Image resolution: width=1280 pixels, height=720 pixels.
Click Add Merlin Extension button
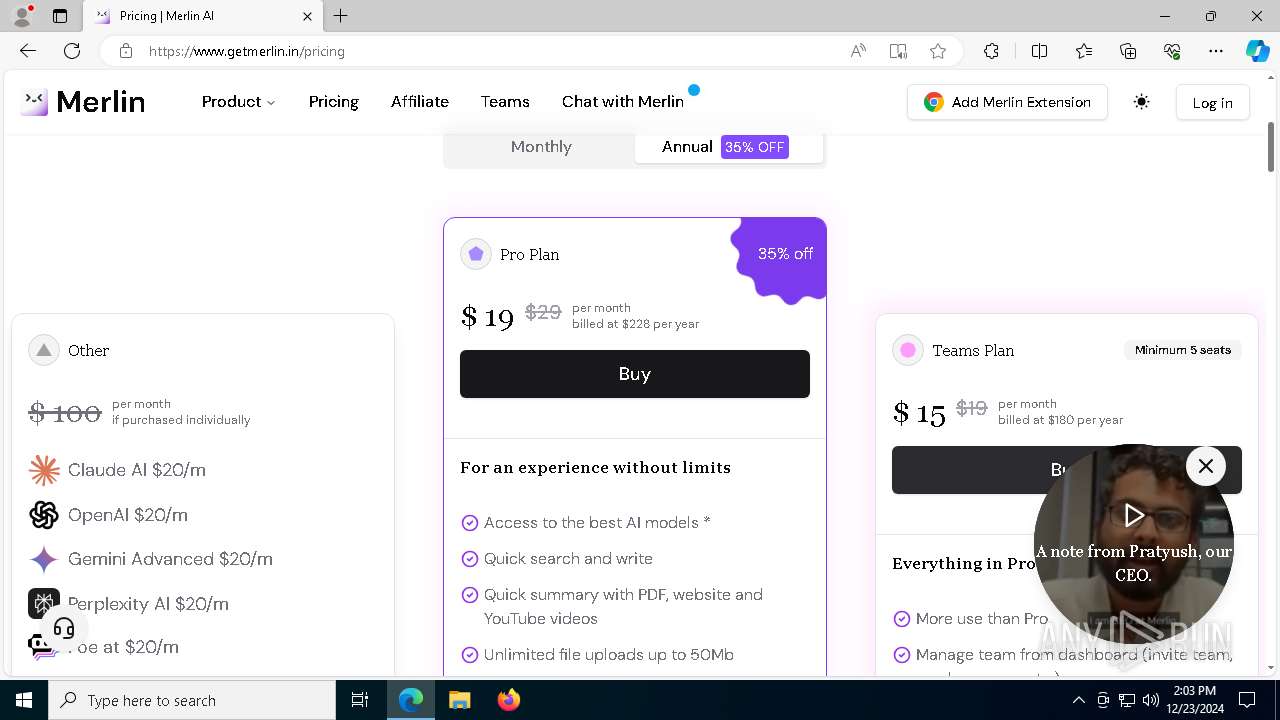tap(1007, 102)
